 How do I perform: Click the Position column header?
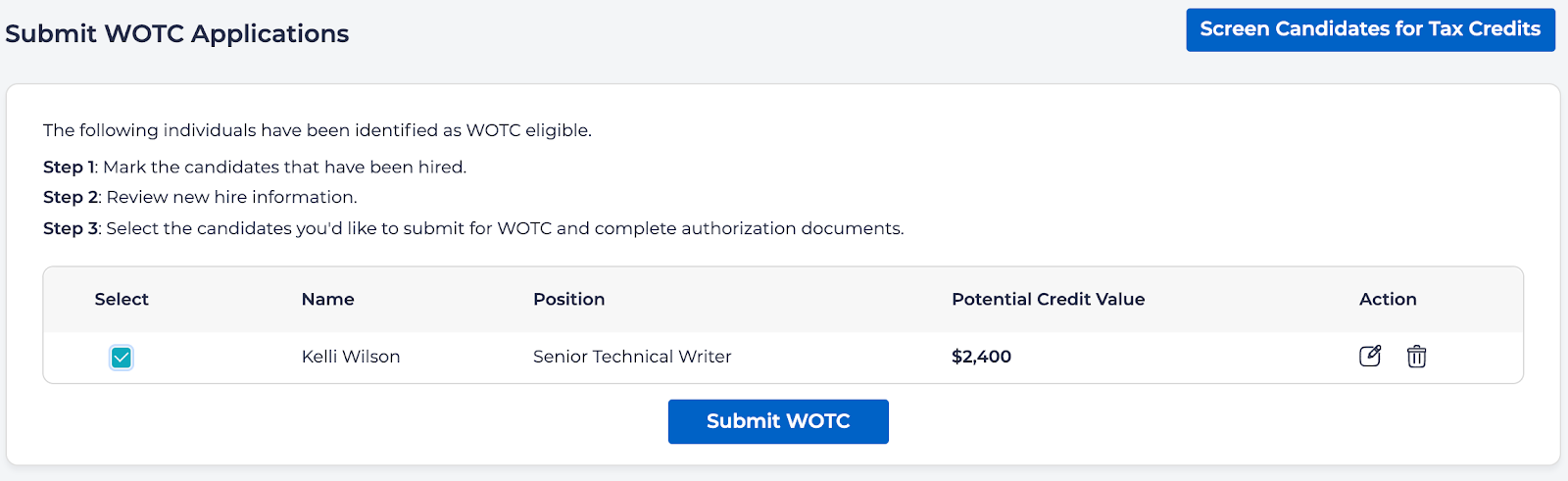pyautogui.click(x=568, y=299)
